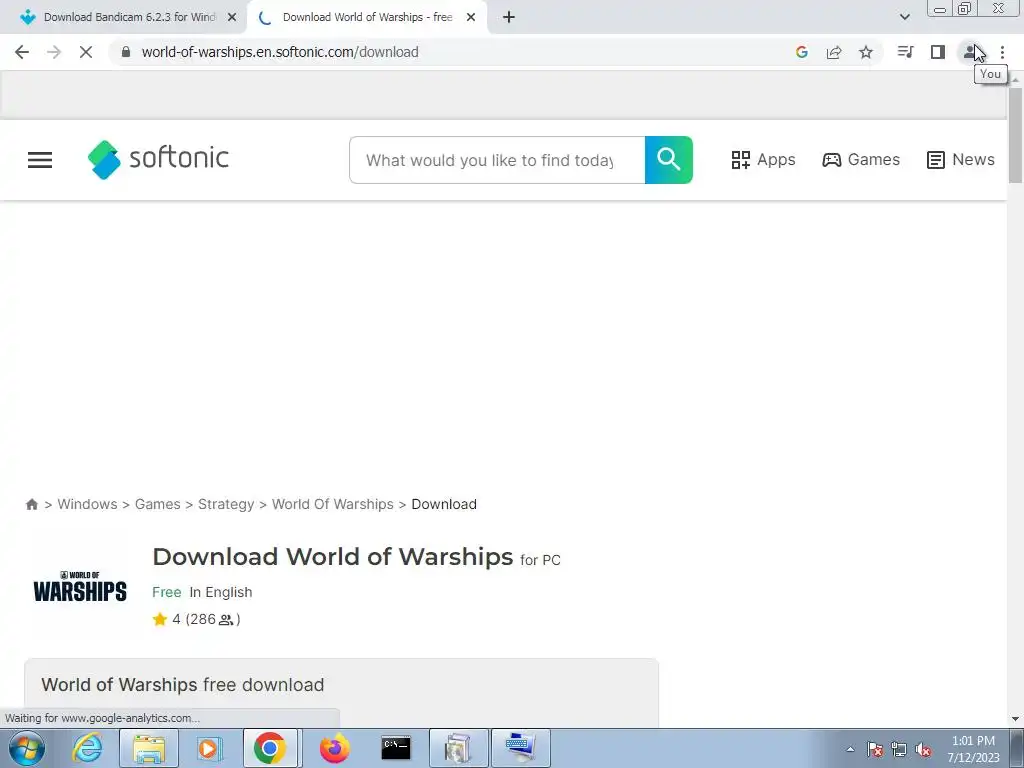The height and width of the screenshot is (768, 1024).
Task: View site information via the padlock icon
Action: [126, 52]
